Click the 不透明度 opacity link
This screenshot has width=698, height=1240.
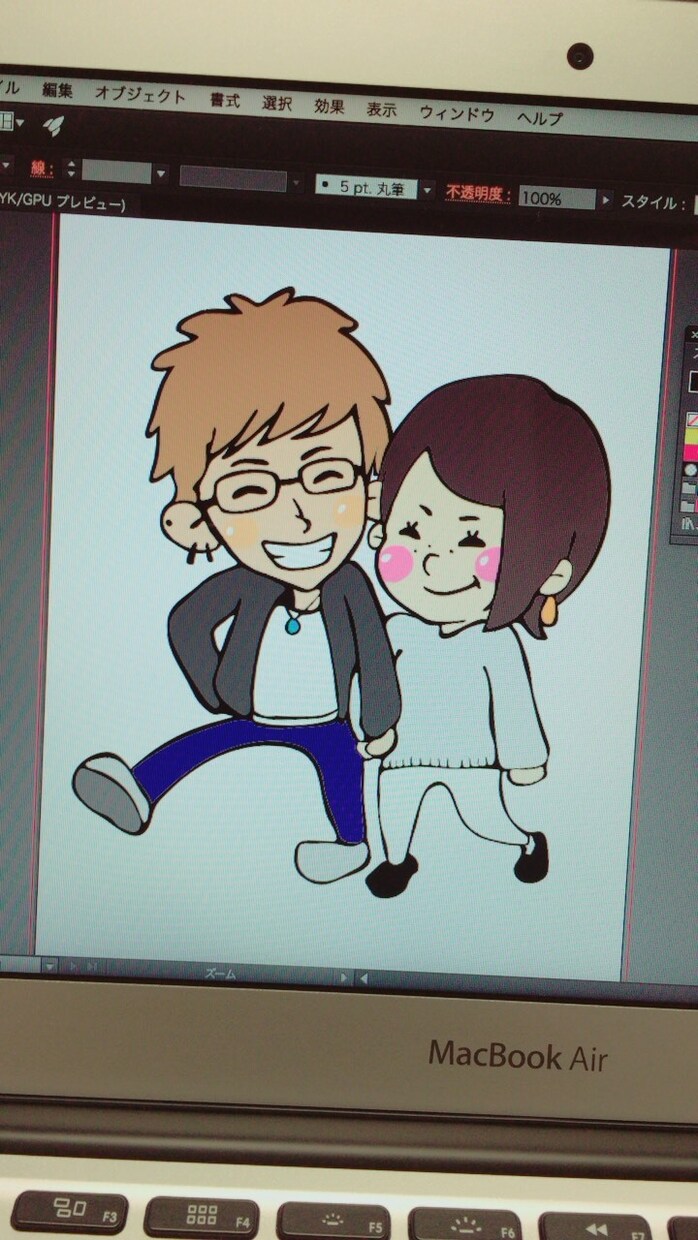point(478,193)
